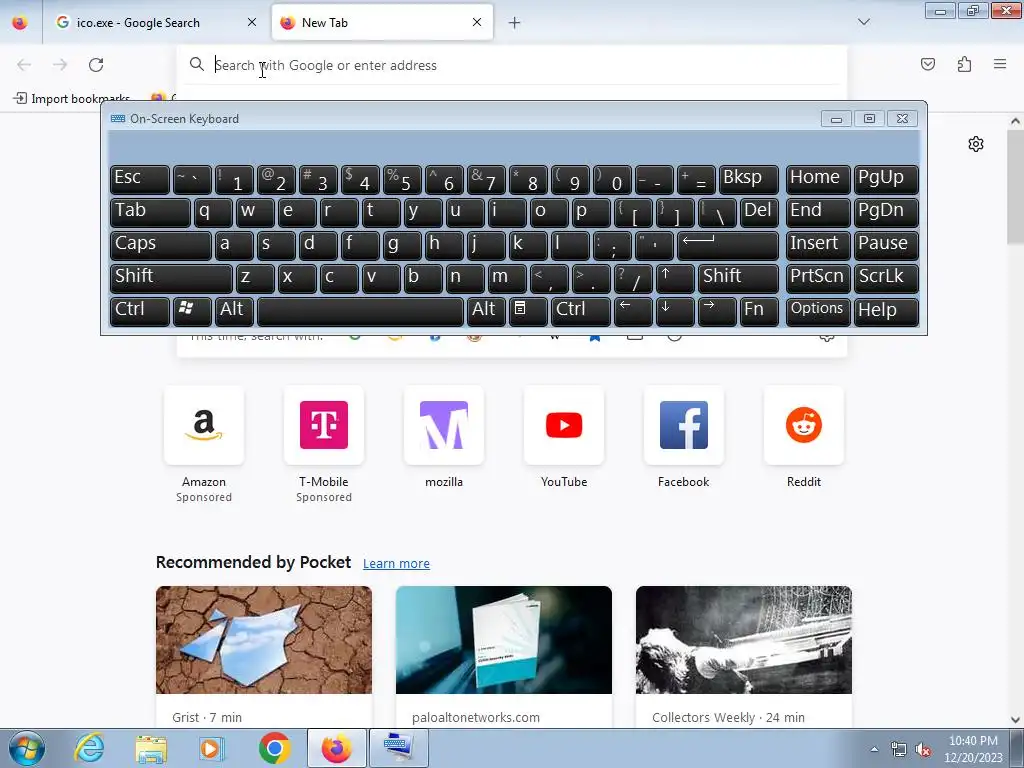Open the taskbar clock 10:40 PM
Viewport: 1024px width, 768px height.
point(973,748)
